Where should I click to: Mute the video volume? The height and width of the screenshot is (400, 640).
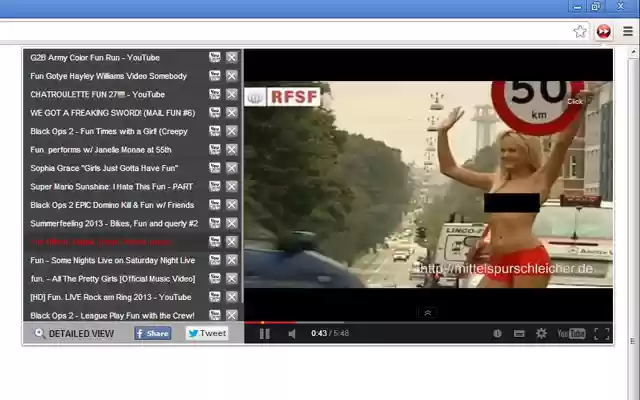pos(292,334)
